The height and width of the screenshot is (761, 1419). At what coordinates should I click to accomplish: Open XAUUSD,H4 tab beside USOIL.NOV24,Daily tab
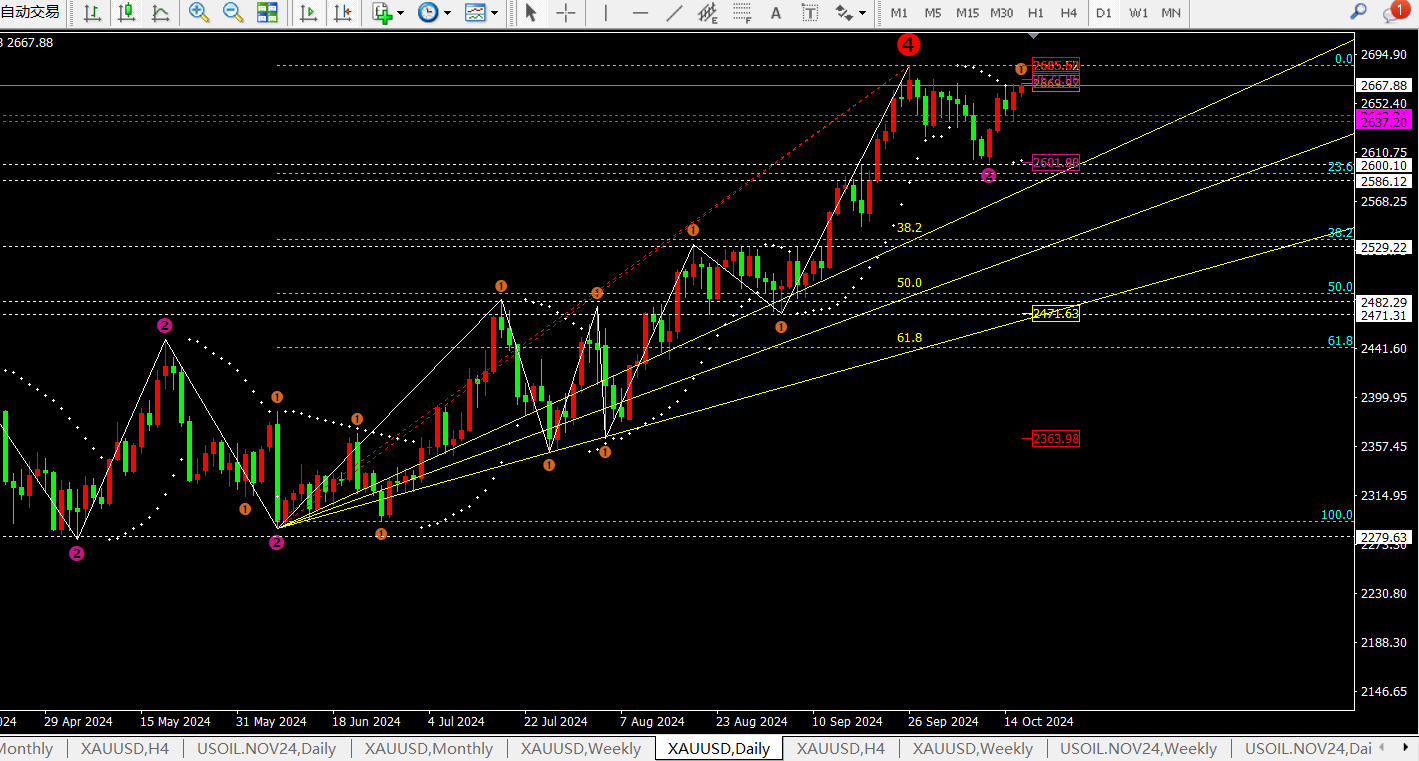(125, 748)
